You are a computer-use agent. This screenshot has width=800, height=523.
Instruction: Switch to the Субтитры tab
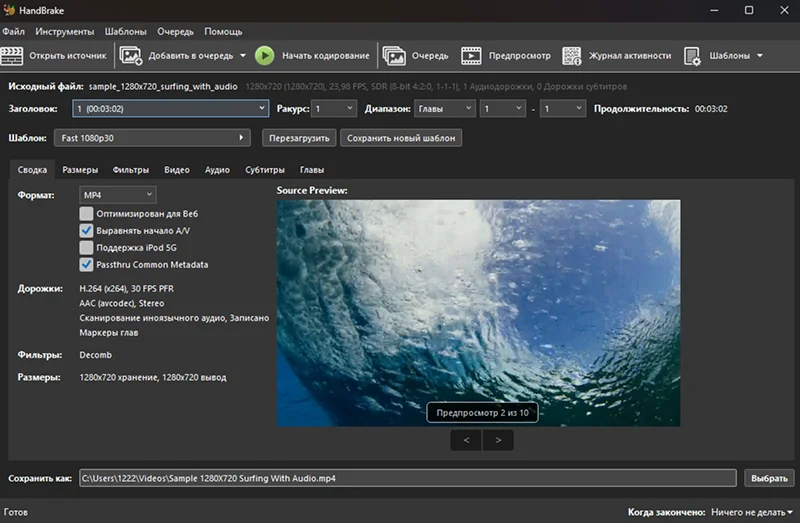point(265,170)
